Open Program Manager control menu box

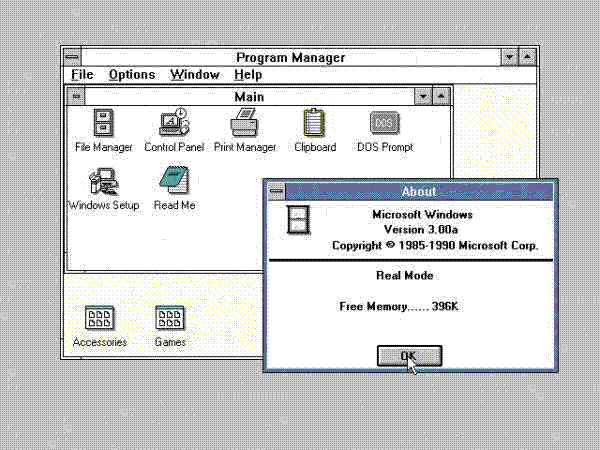tap(72, 57)
